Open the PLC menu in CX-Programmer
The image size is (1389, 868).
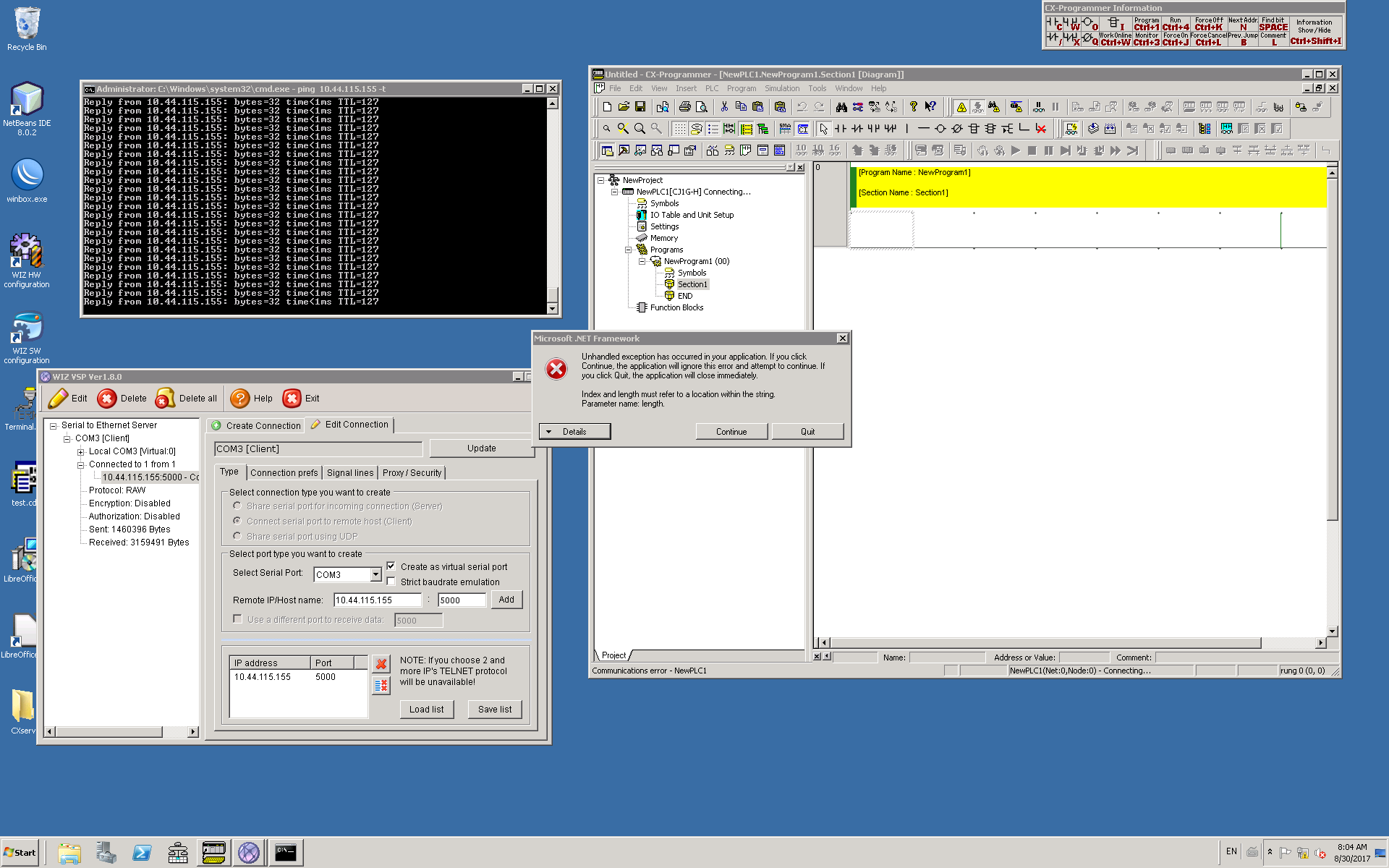[x=712, y=88]
